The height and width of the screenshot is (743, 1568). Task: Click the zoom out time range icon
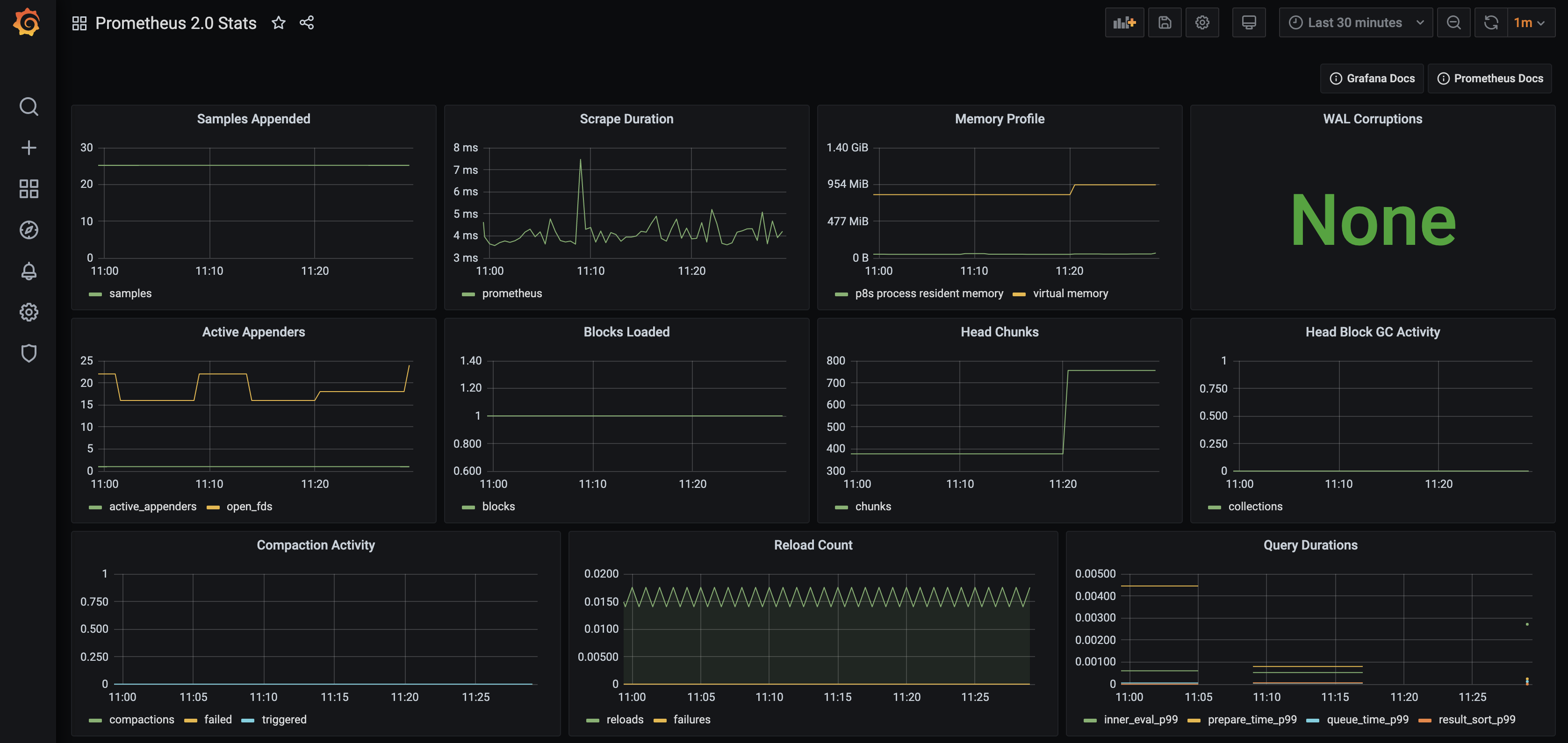tap(1453, 22)
